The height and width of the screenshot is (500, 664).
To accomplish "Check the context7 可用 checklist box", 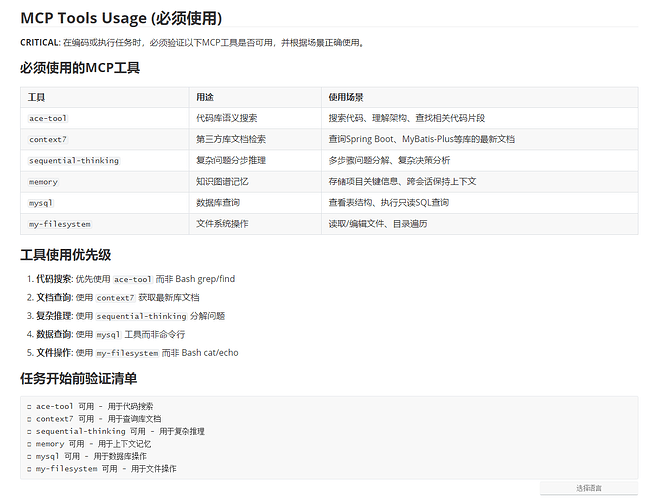I will (x=29, y=419).
